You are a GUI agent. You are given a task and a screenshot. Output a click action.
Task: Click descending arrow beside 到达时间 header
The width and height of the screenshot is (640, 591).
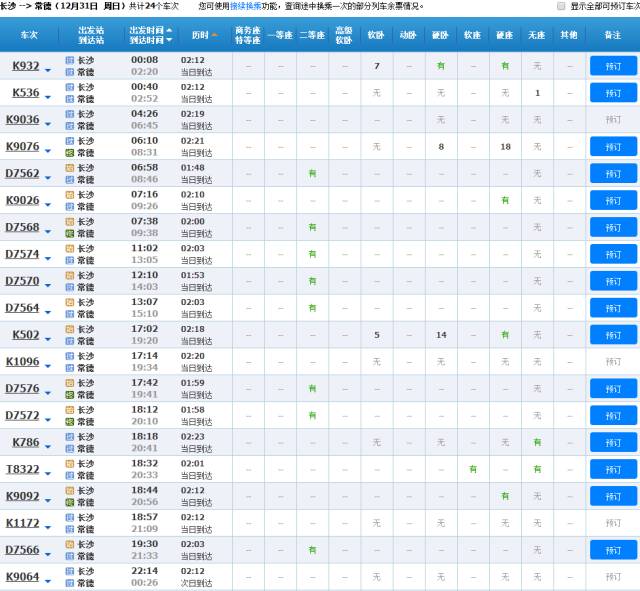tap(169, 40)
